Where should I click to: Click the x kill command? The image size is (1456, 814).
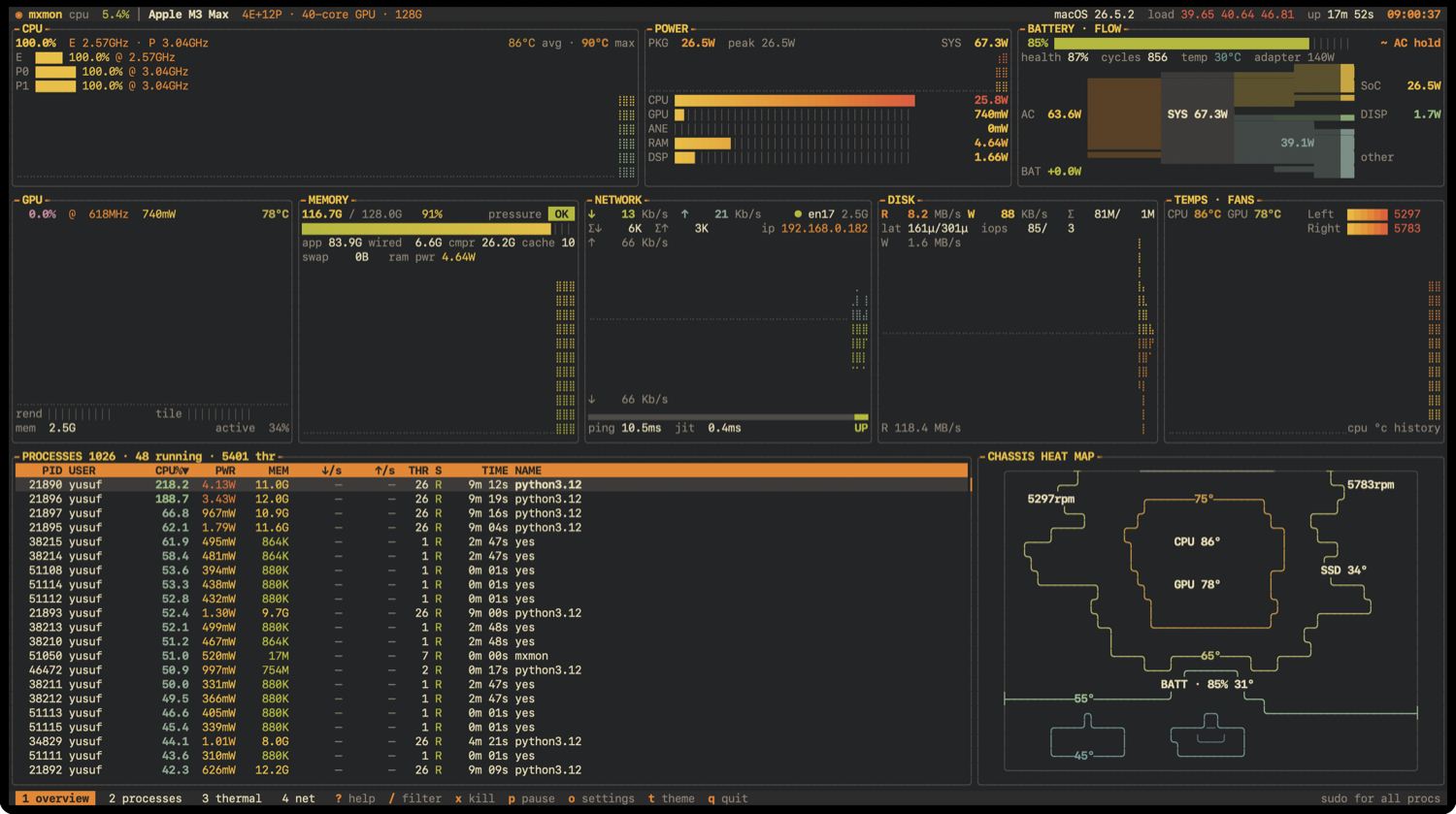point(476,798)
